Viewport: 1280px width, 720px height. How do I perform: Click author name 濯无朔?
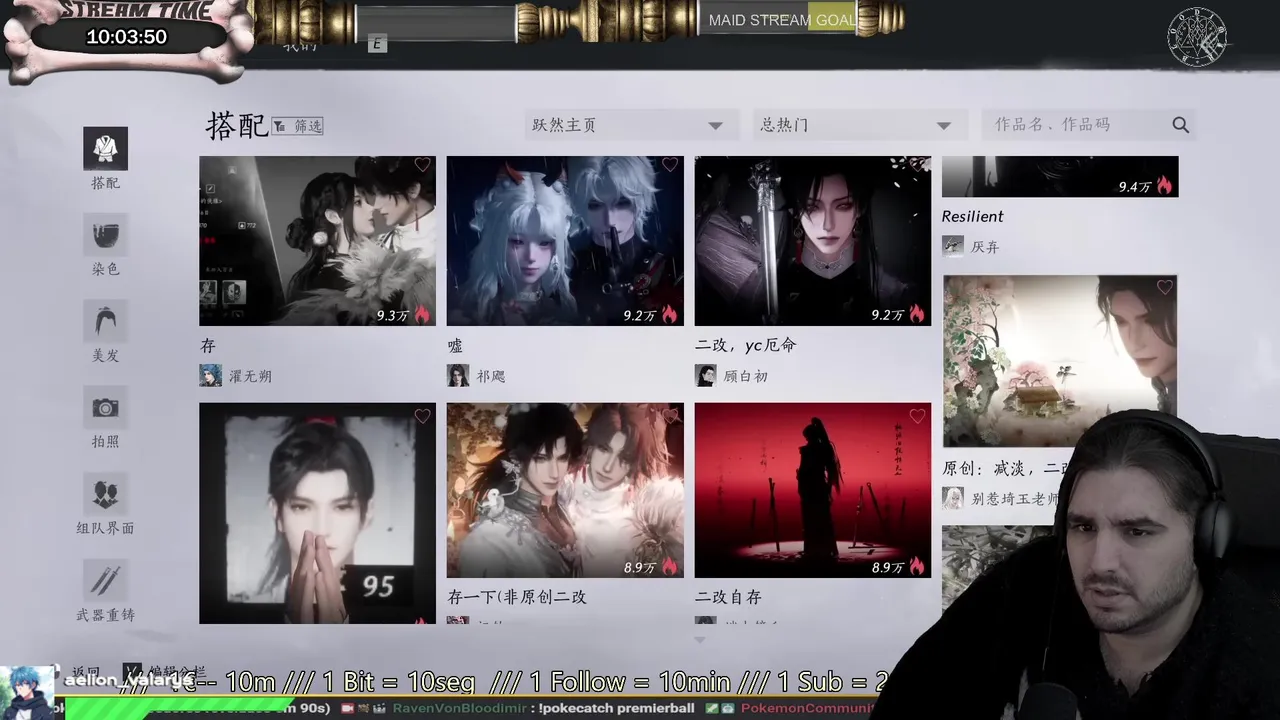(250, 377)
